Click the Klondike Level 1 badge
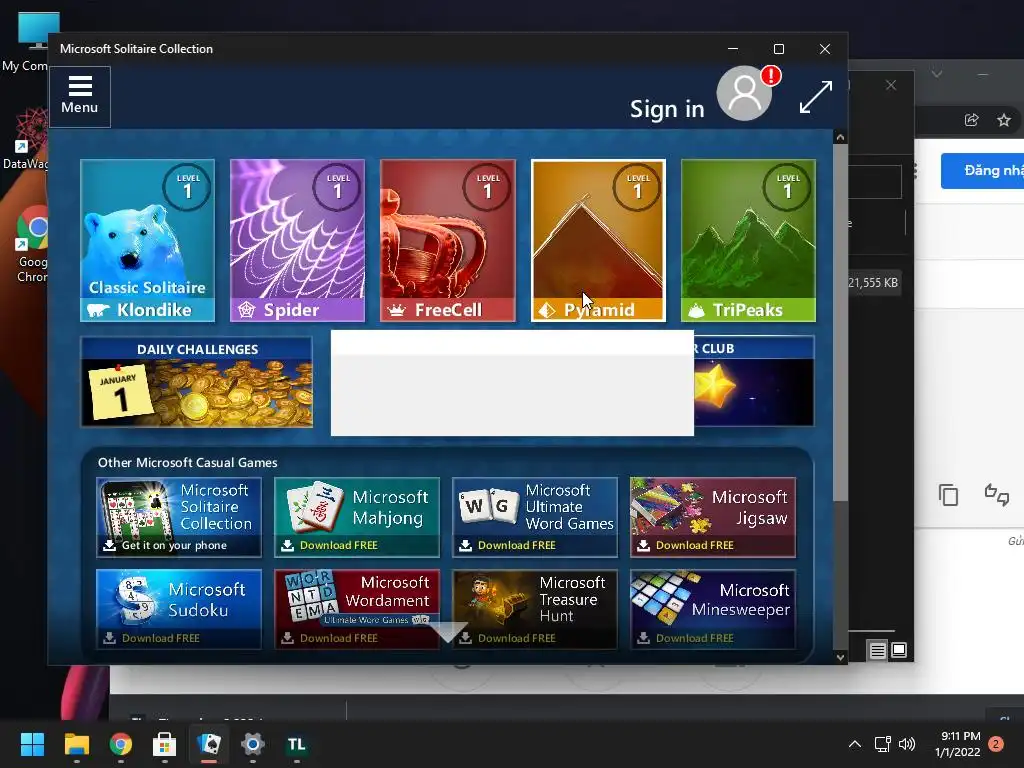 (x=187, y=187)
